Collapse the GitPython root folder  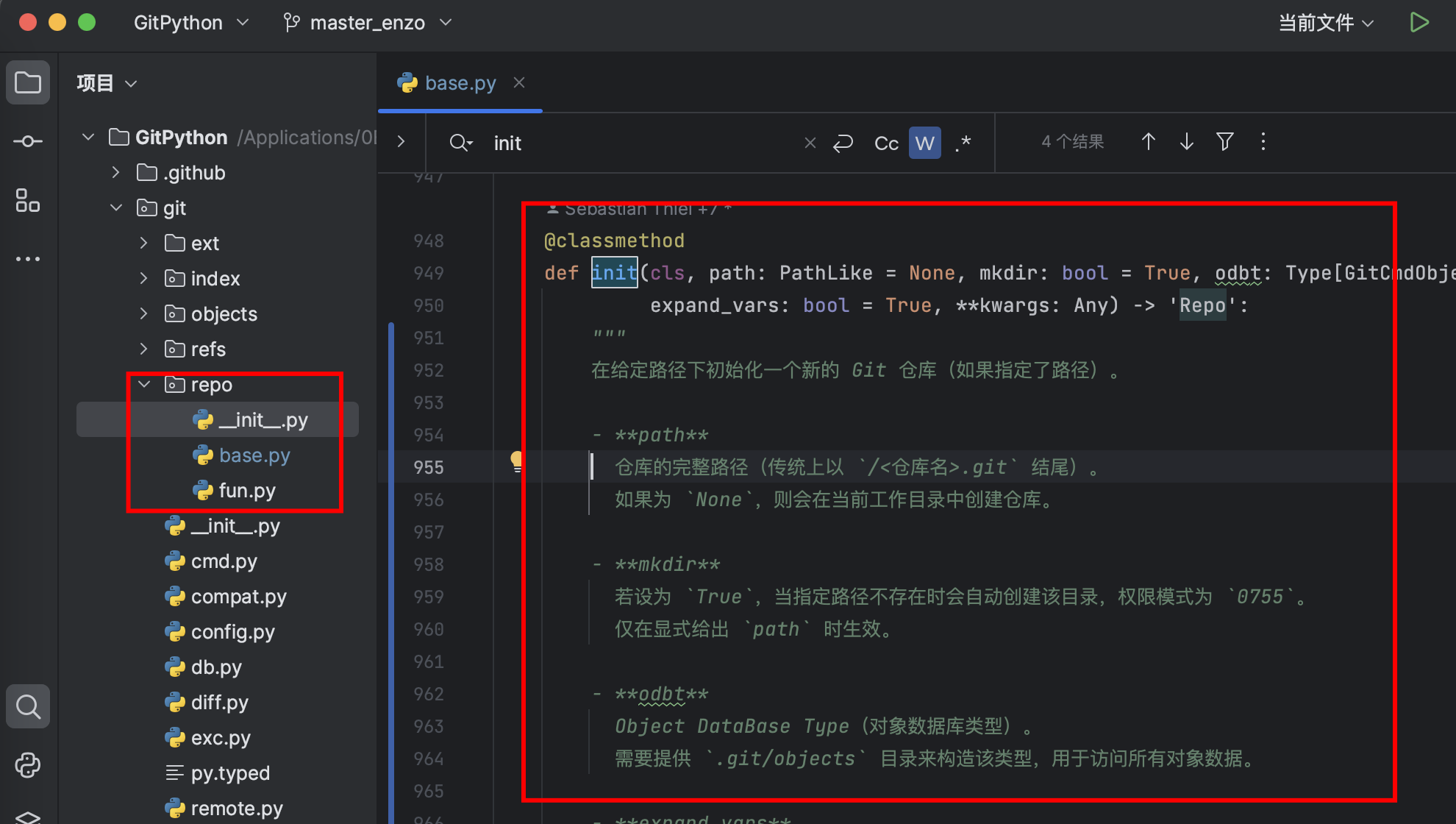click(88, 138)
